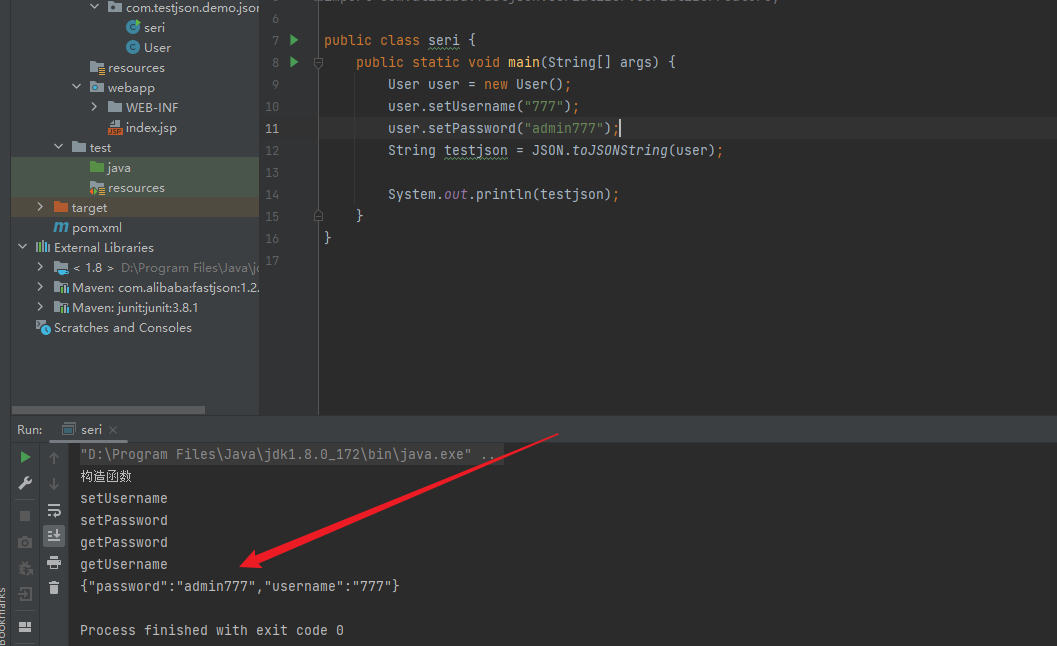Click the attach debugger bug icon

tap(25, 568)
